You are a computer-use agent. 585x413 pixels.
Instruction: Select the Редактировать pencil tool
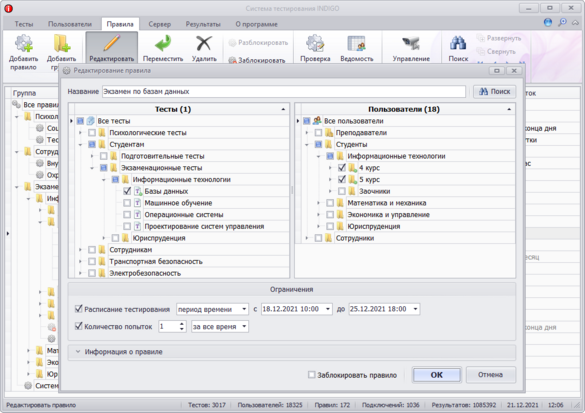[112, 43]
